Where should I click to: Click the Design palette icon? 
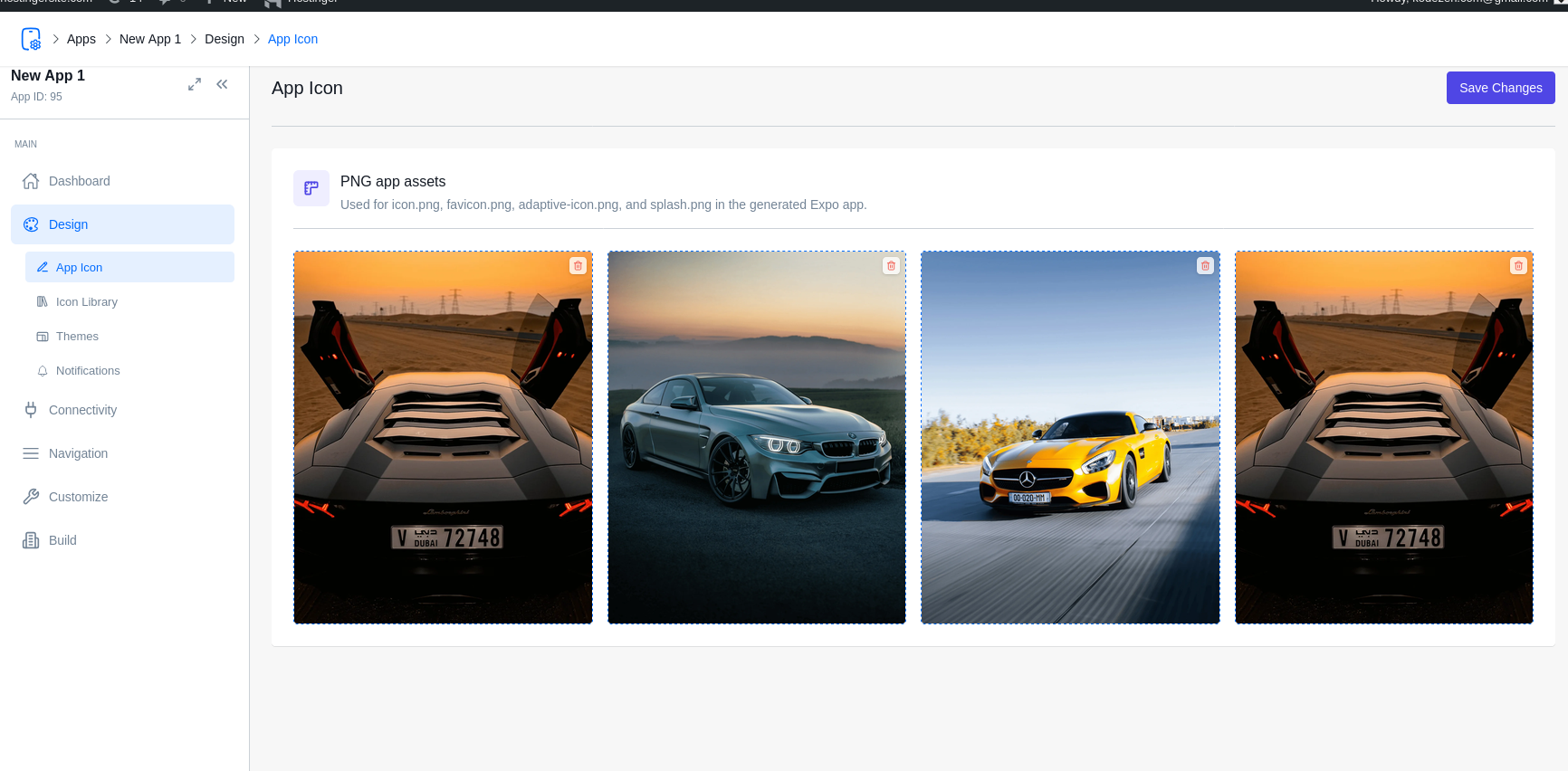pos(31,224)
